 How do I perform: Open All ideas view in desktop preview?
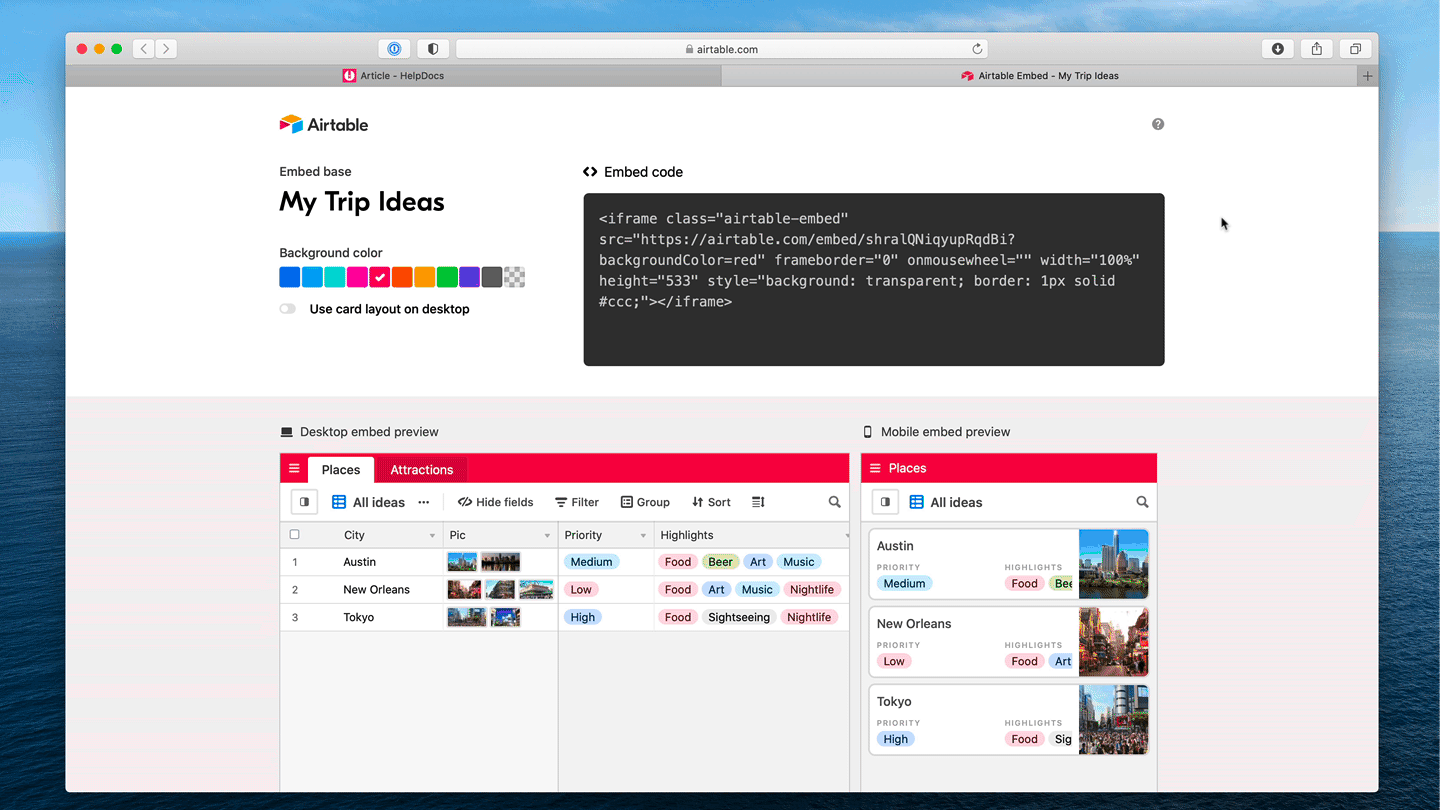(369, 502)
